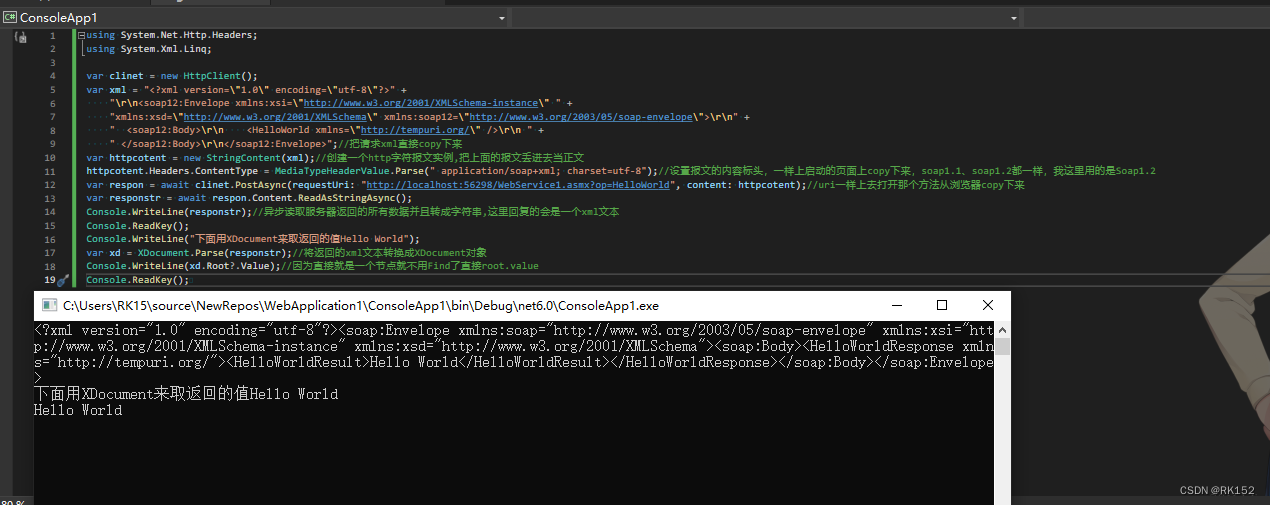
Task: Minimize the ConsoleApp1.exe console window
Action: pos(895,305)
